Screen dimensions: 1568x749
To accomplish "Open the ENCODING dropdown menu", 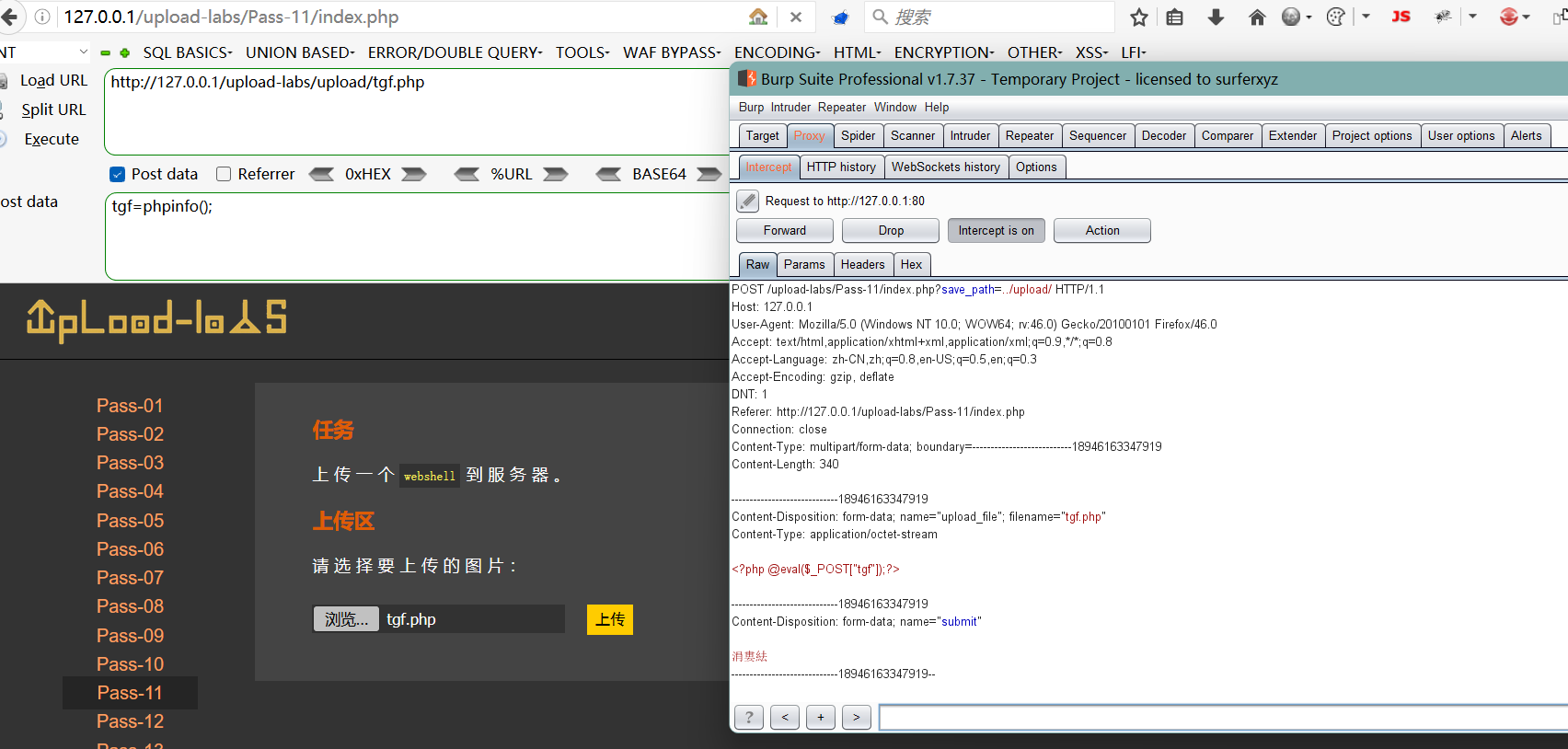I will pos(777,52).
